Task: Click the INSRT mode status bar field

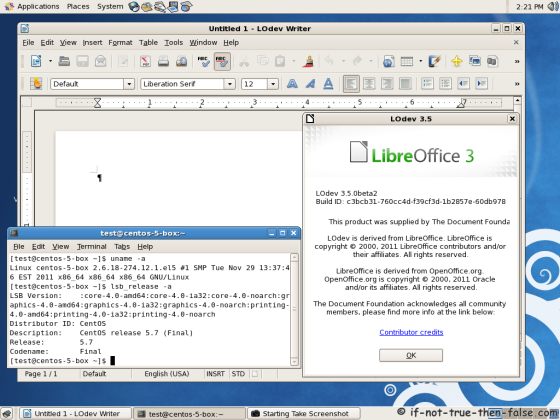Action: pyautogui.click(x=215, y=374)
